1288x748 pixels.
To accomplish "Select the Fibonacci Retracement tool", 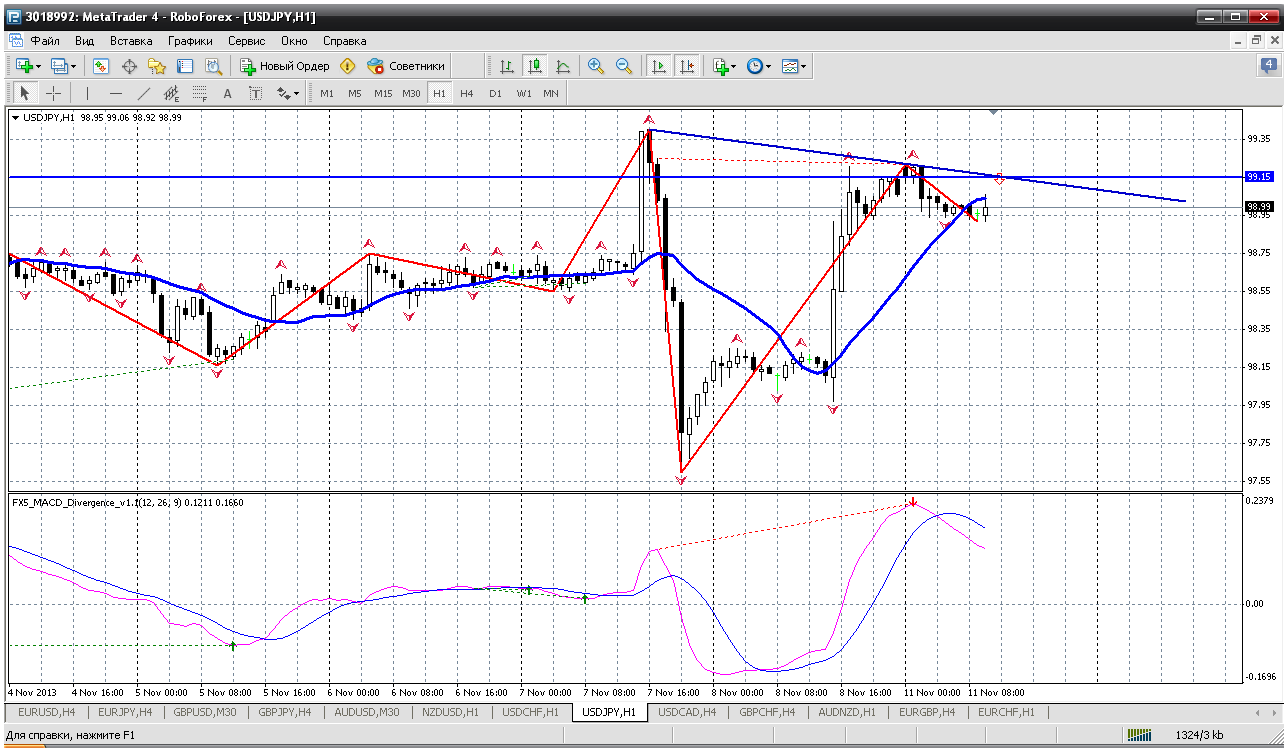I will 199,93.
